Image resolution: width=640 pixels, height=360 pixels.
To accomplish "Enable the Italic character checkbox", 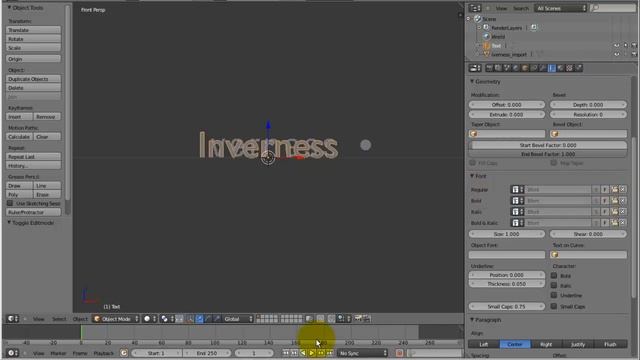I will point(554,285).
